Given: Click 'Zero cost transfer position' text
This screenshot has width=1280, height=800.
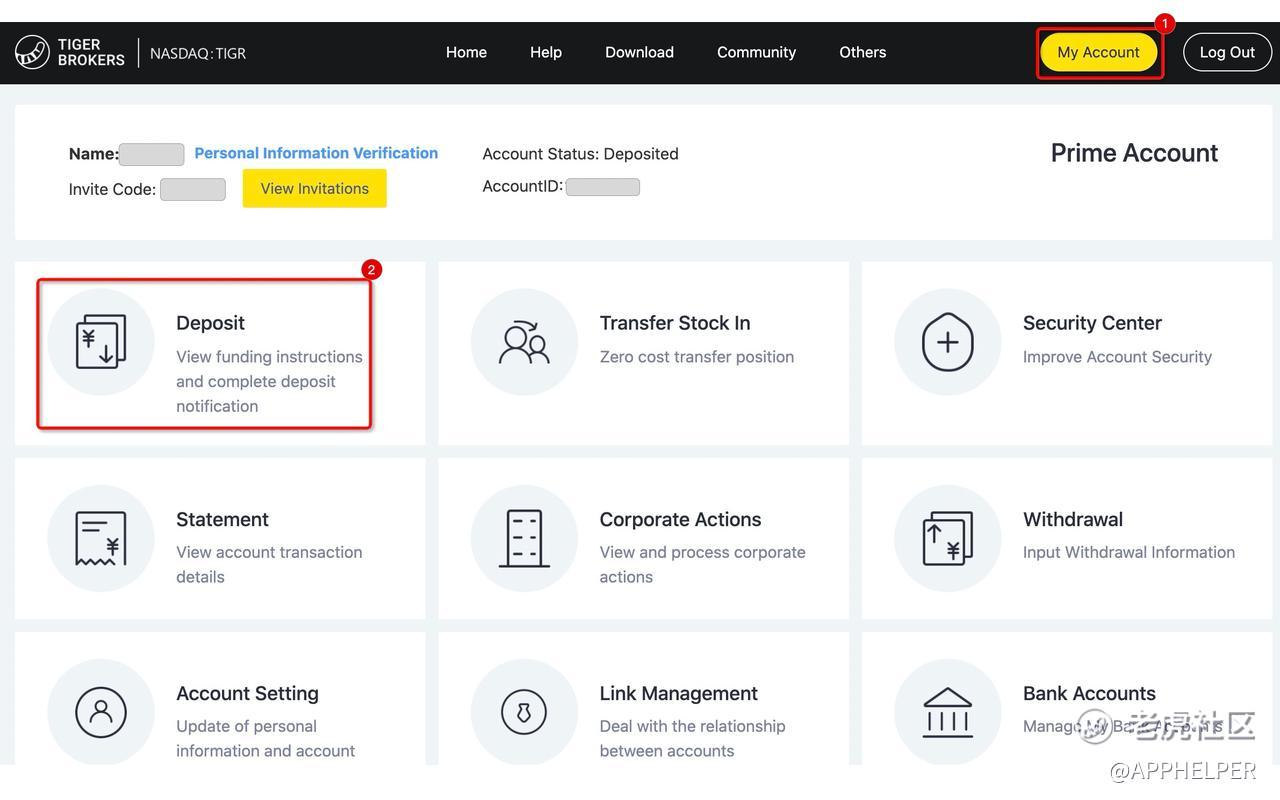Looking at the screenshot, I should 697,357.
